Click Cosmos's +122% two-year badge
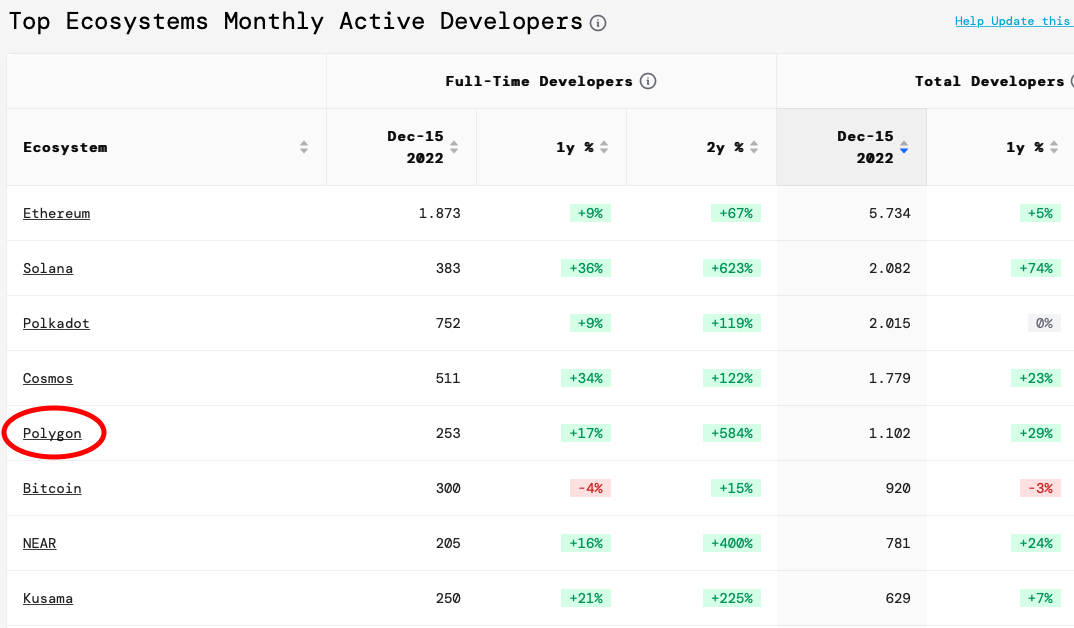 [732, 379]
